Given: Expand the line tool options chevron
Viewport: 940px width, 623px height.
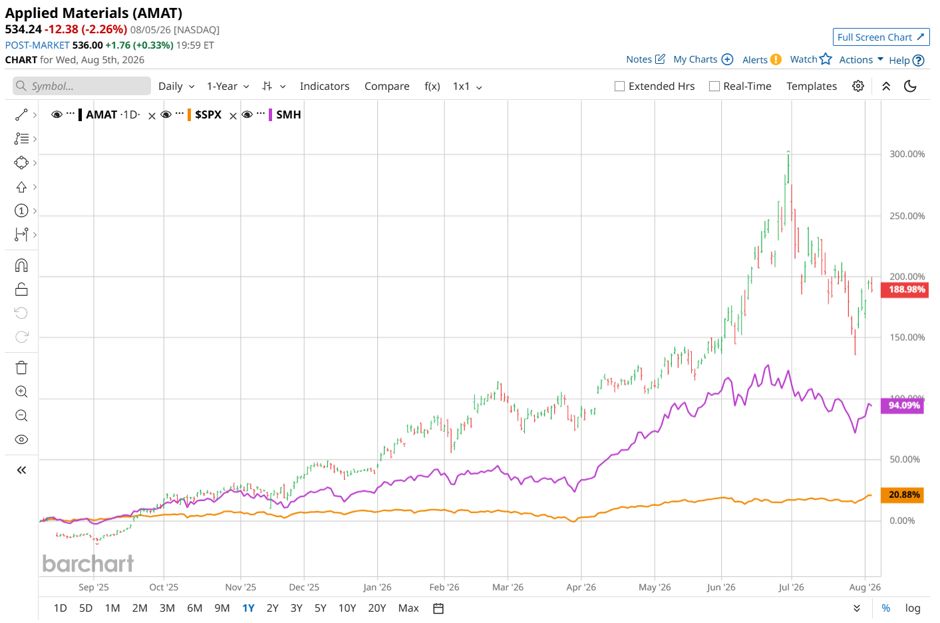Looking at the screenshot, I should pyautogui.click(x=35, y=115).
